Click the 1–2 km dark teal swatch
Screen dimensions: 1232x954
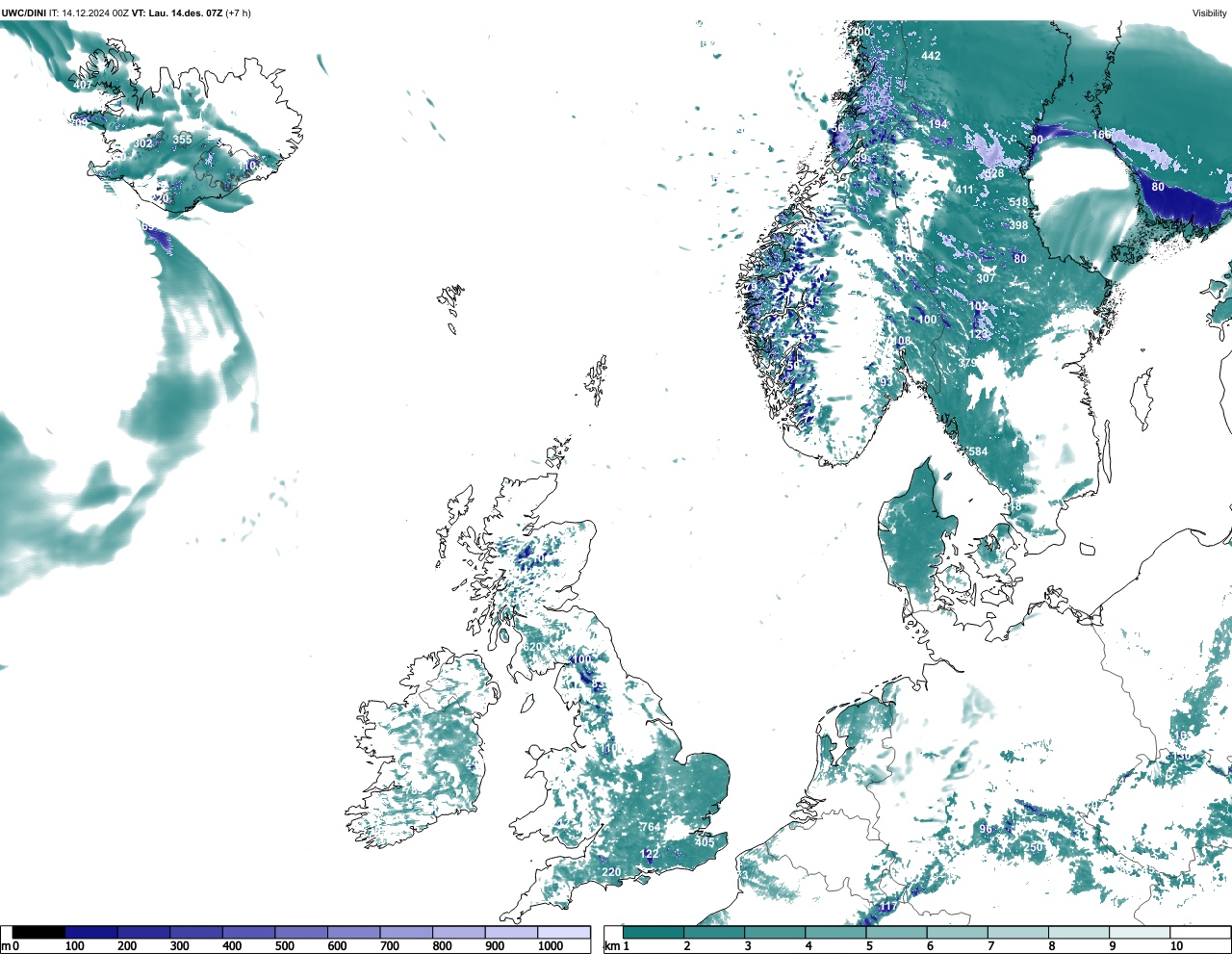click(654, 932)
